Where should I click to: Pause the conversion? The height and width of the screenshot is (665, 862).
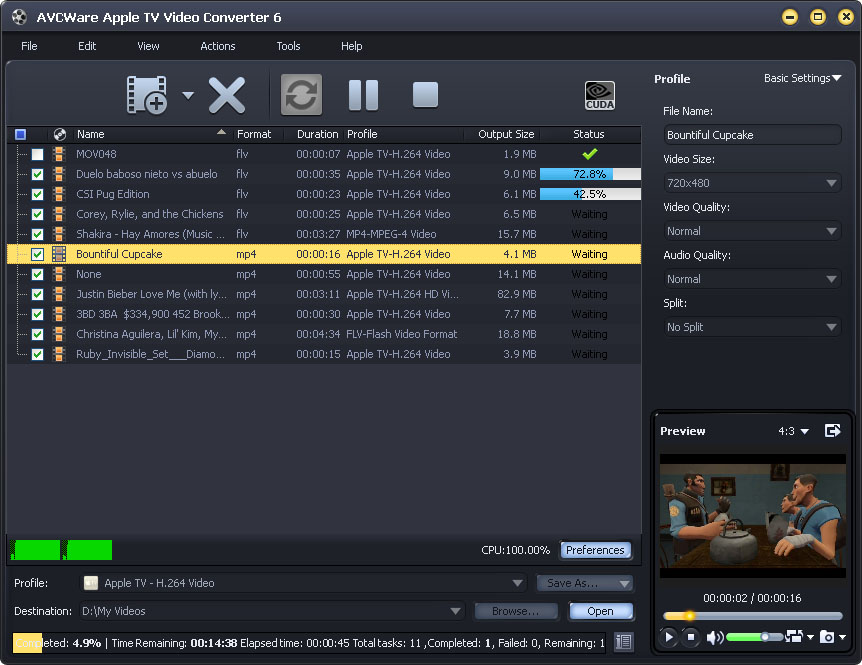[363, 95]
